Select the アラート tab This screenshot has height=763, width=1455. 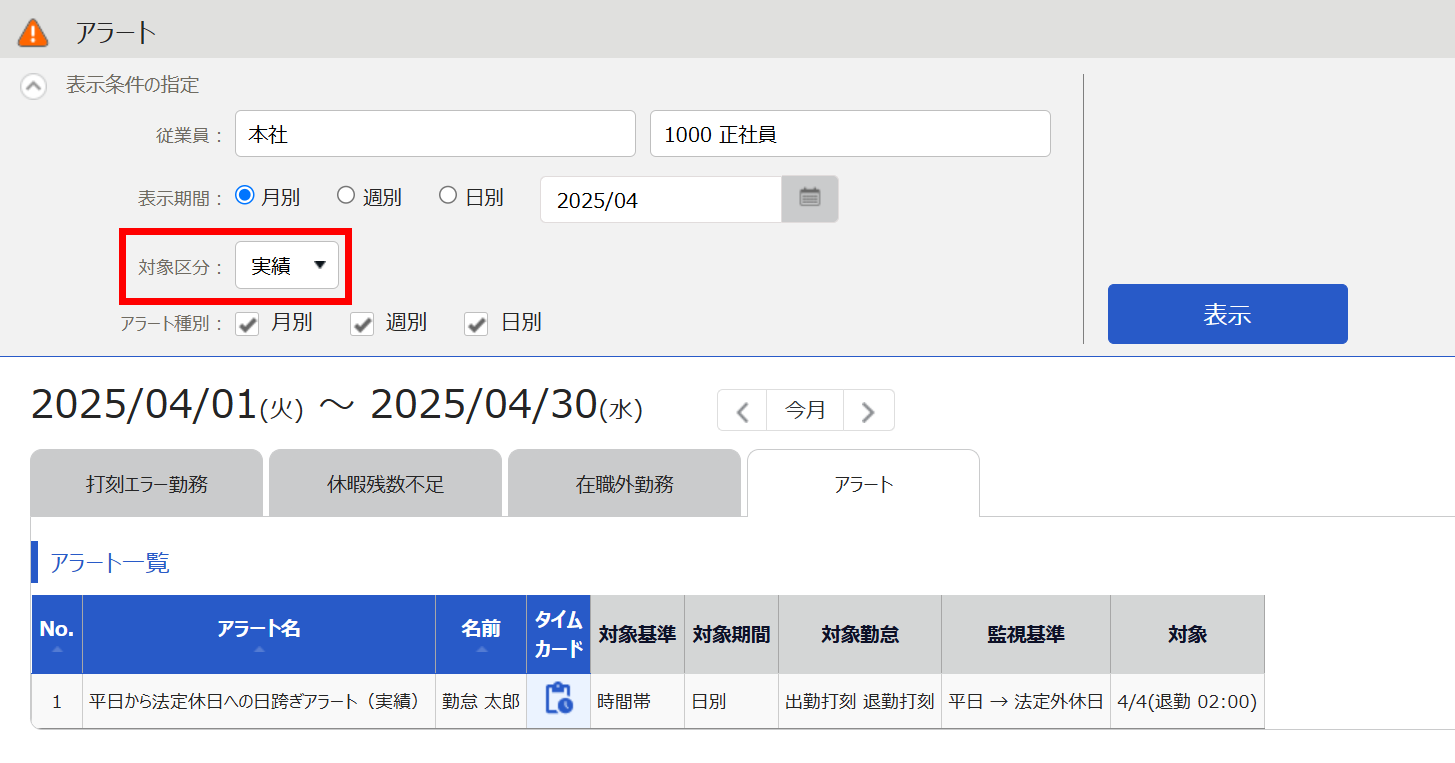tap(863, 484)
